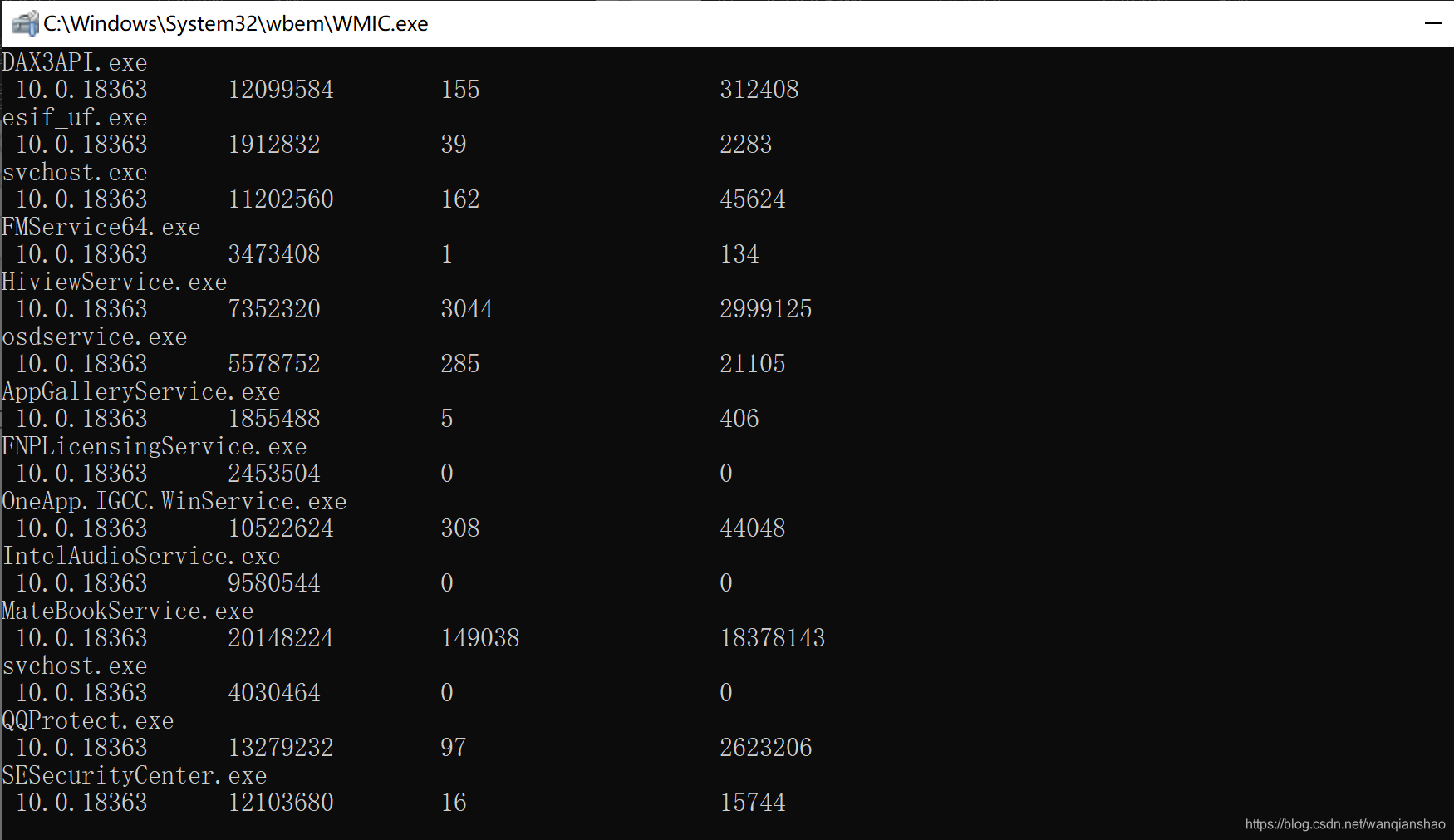Click the value 18378143
This screenshot has height=840, width=1454.
(x=773, y=638)
